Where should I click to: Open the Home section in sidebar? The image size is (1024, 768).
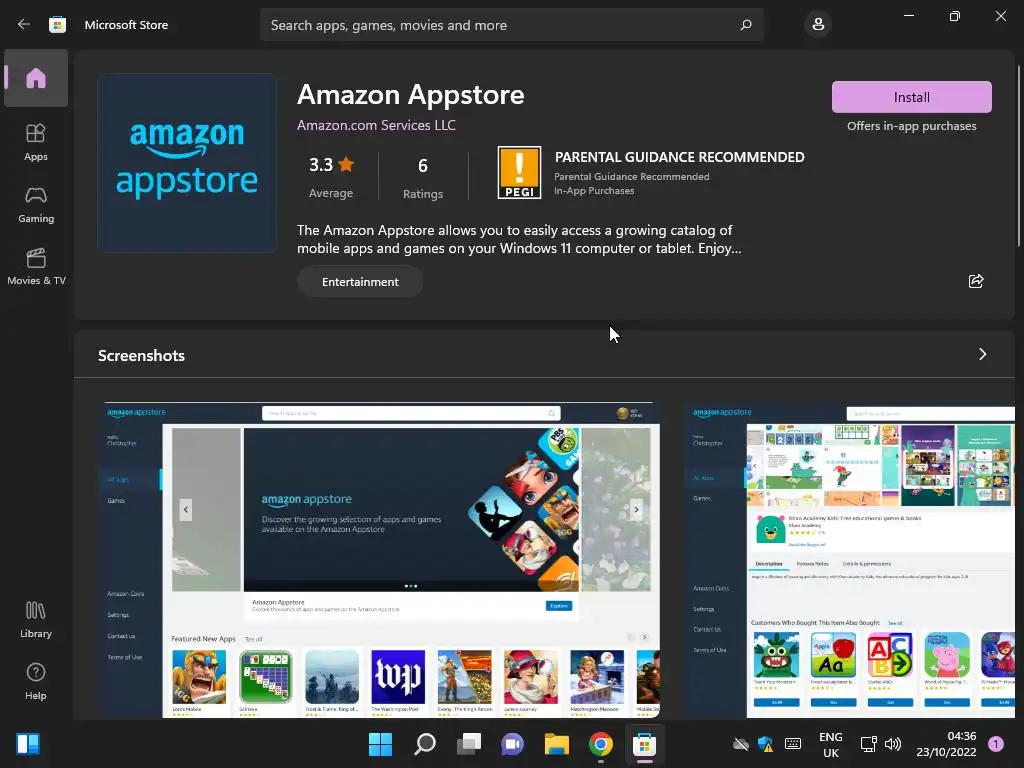tap(36, 78)
